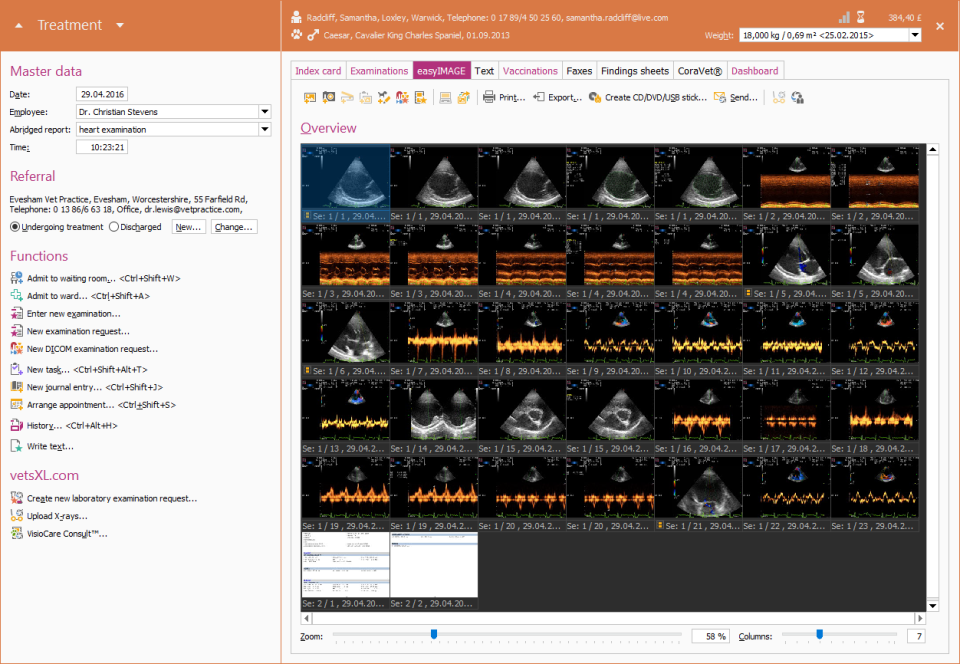Switch to the Examinations tab

[379, 71]
